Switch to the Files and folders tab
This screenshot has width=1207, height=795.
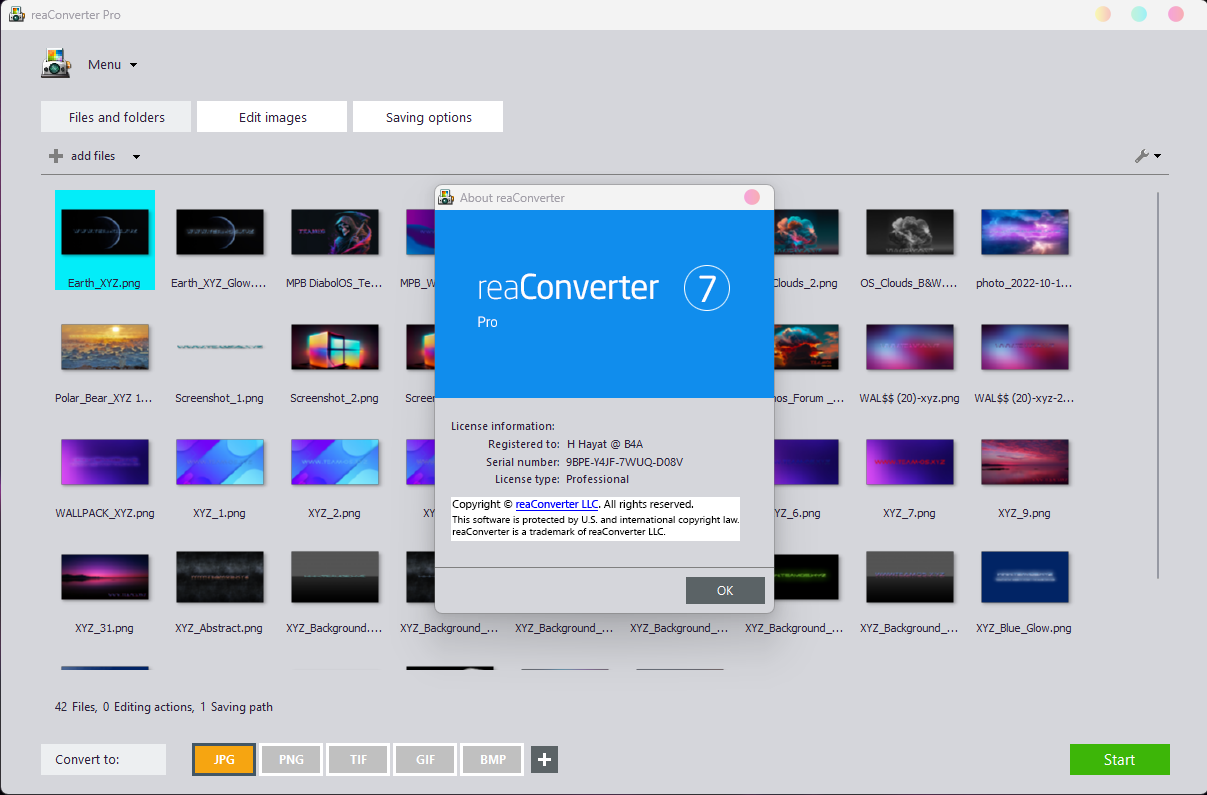(117, 117)
